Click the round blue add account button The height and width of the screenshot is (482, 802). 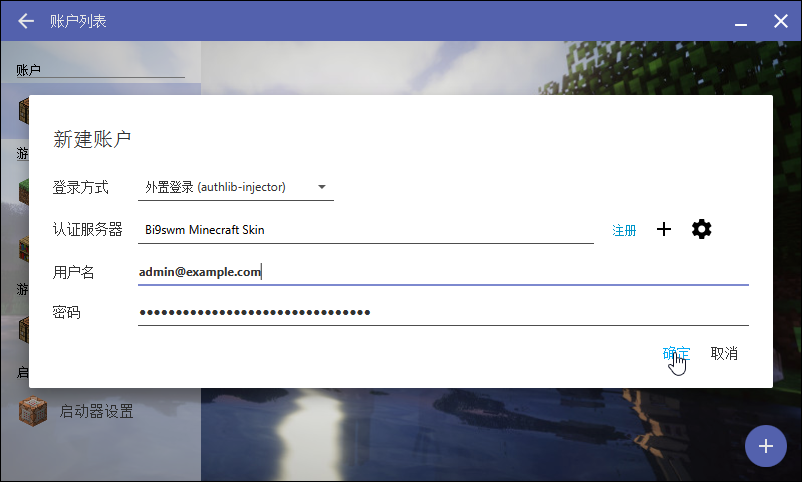[x=765, y=446]
